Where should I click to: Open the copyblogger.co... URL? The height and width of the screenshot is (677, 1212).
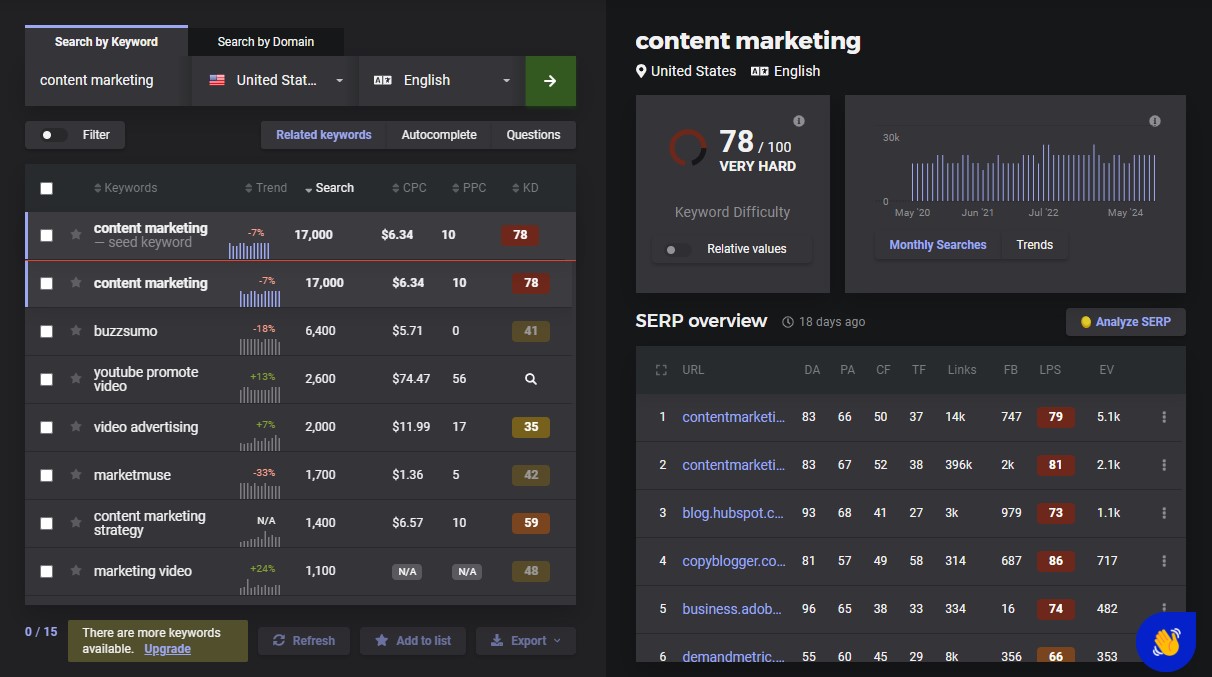coord(734,561)
